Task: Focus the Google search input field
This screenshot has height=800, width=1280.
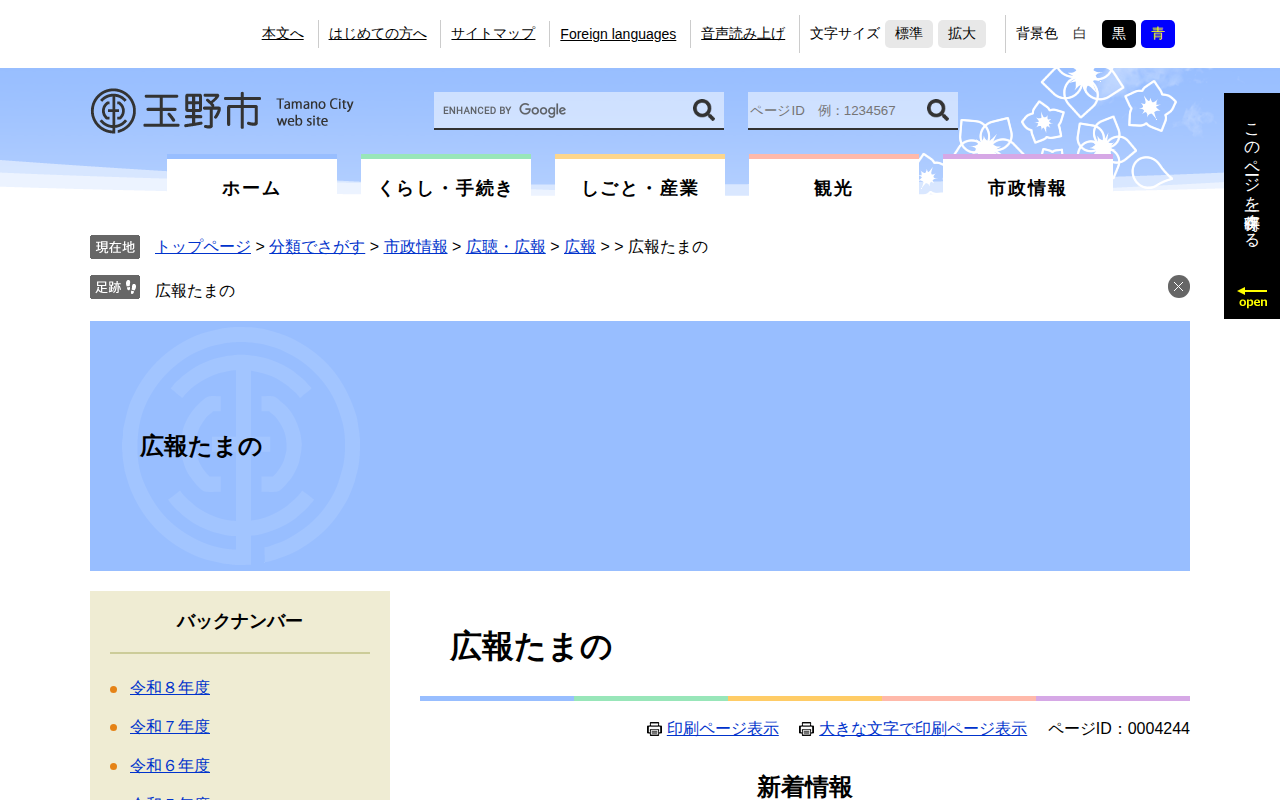Action: 562,110
